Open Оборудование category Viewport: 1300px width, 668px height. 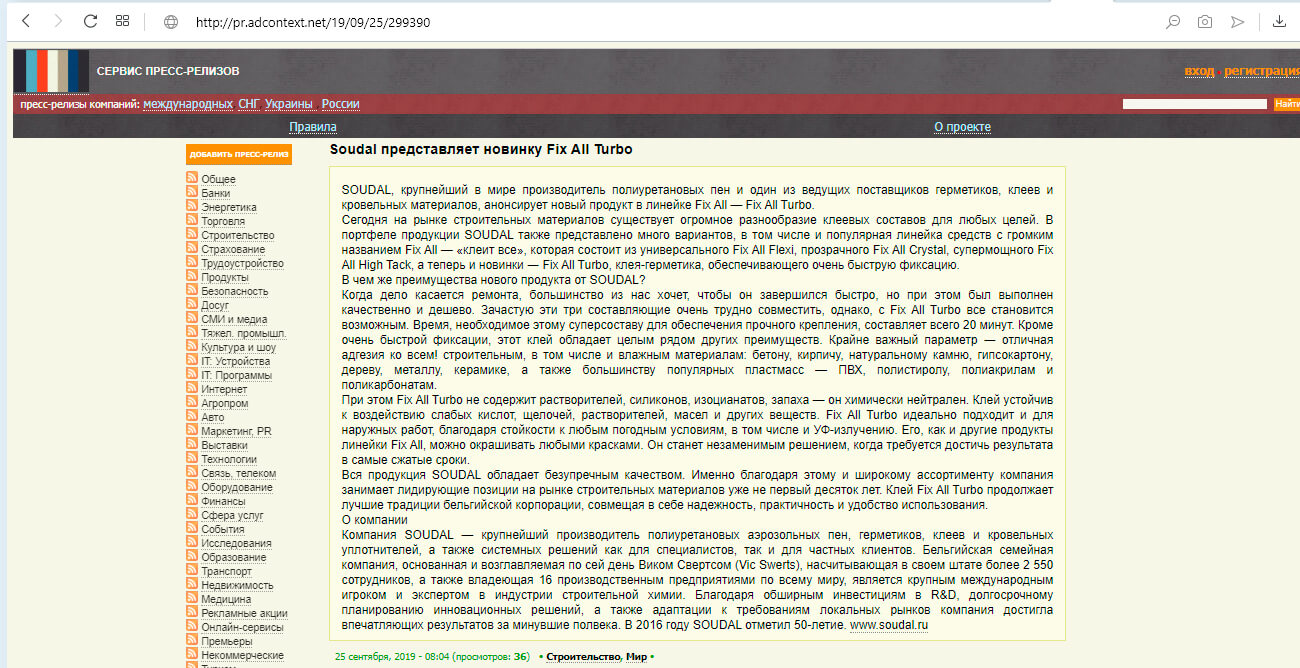pos(237,488)
